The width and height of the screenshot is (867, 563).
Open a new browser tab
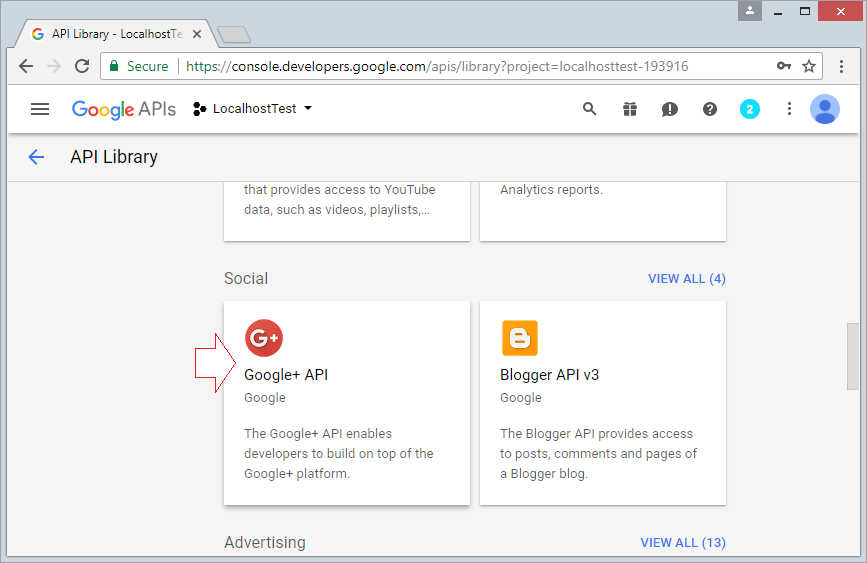[234, 34]
